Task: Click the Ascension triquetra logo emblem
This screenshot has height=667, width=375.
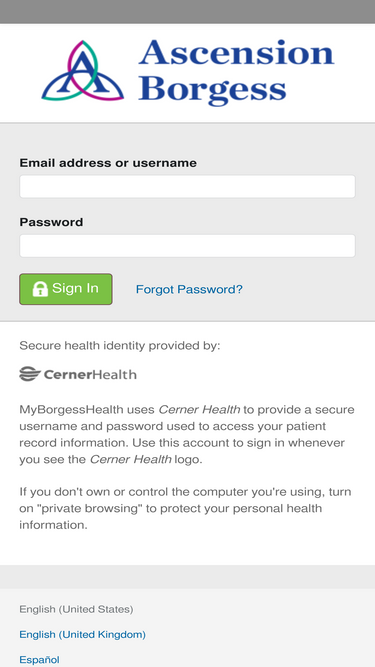Action: pos(82,71)
